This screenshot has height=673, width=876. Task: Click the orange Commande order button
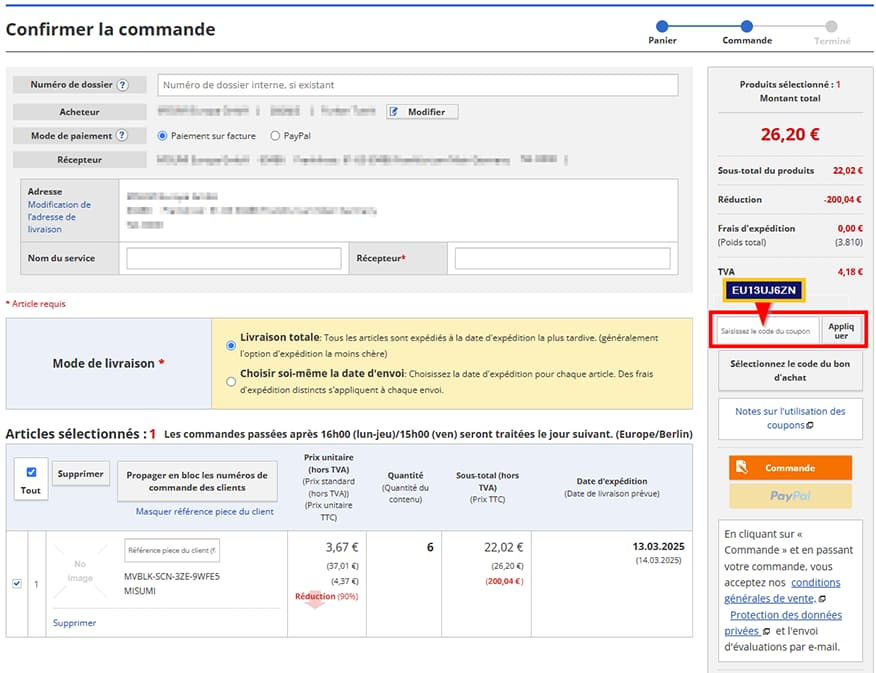[790, 467]
